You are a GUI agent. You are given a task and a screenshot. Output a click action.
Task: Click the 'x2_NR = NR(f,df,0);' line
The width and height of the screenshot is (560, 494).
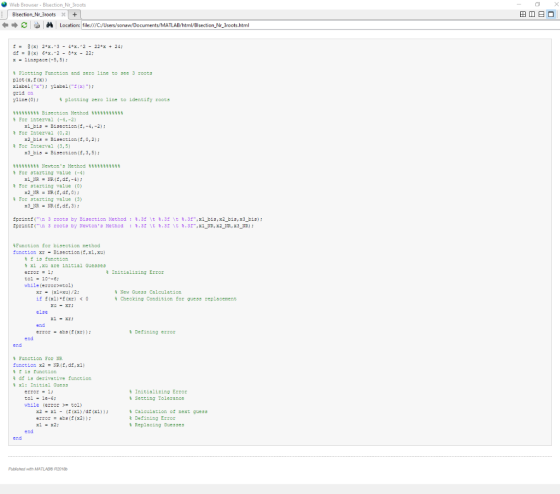pyautogui.click(x=52, y=193)
